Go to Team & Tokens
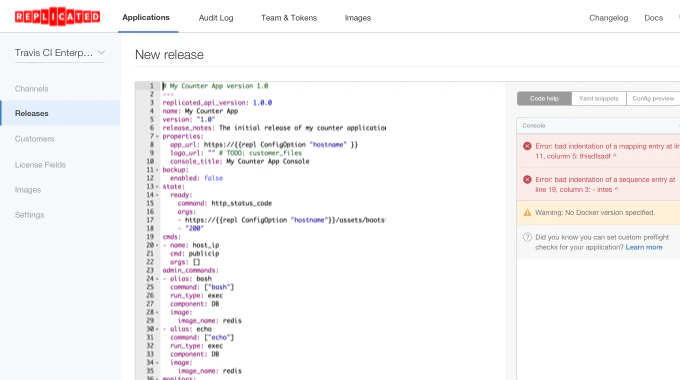The height and width of the screenshot is (380, 680). (289, 18)
